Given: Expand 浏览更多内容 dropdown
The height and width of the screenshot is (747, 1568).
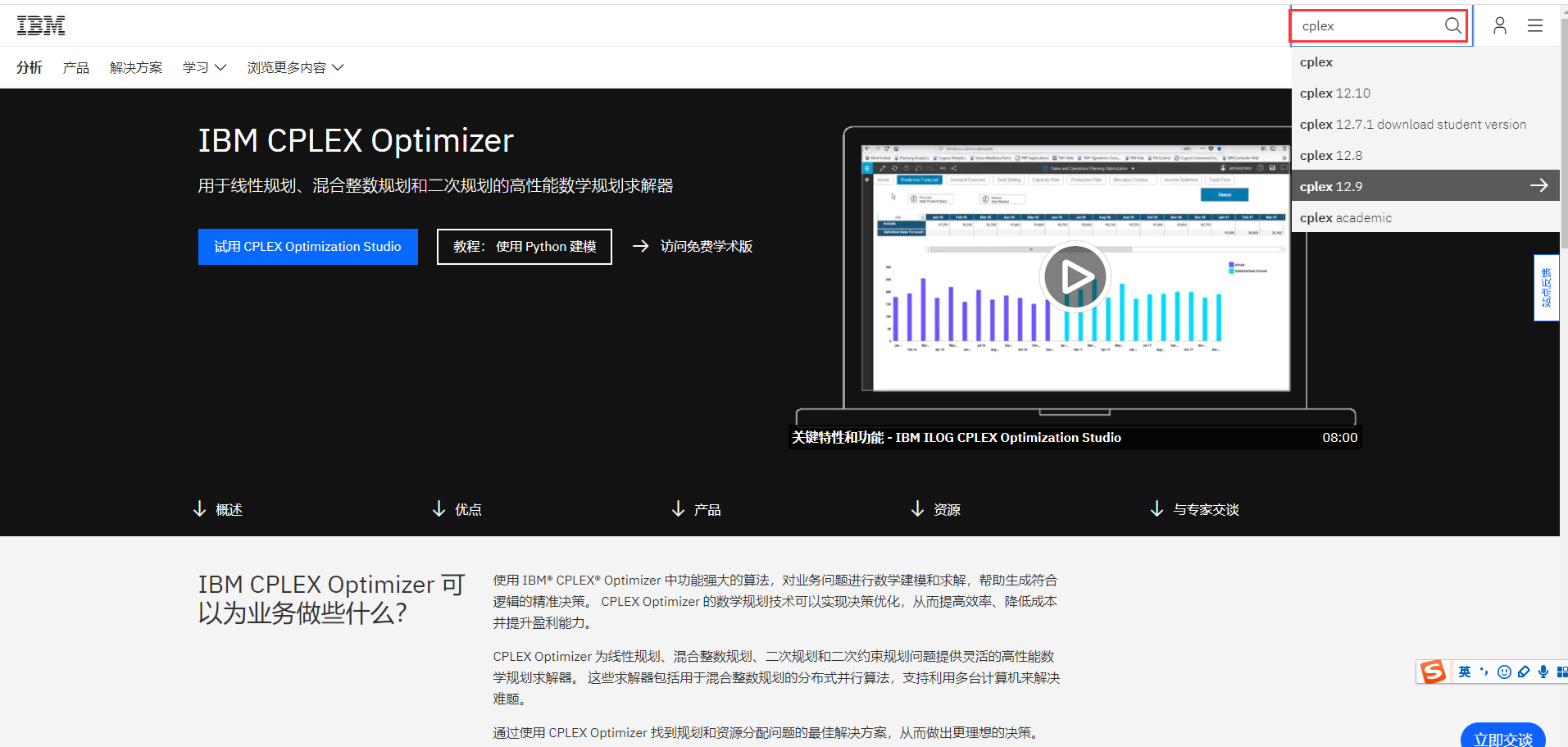Looking at the screenshot, I should pyautogui.click(x=294, y=67).
